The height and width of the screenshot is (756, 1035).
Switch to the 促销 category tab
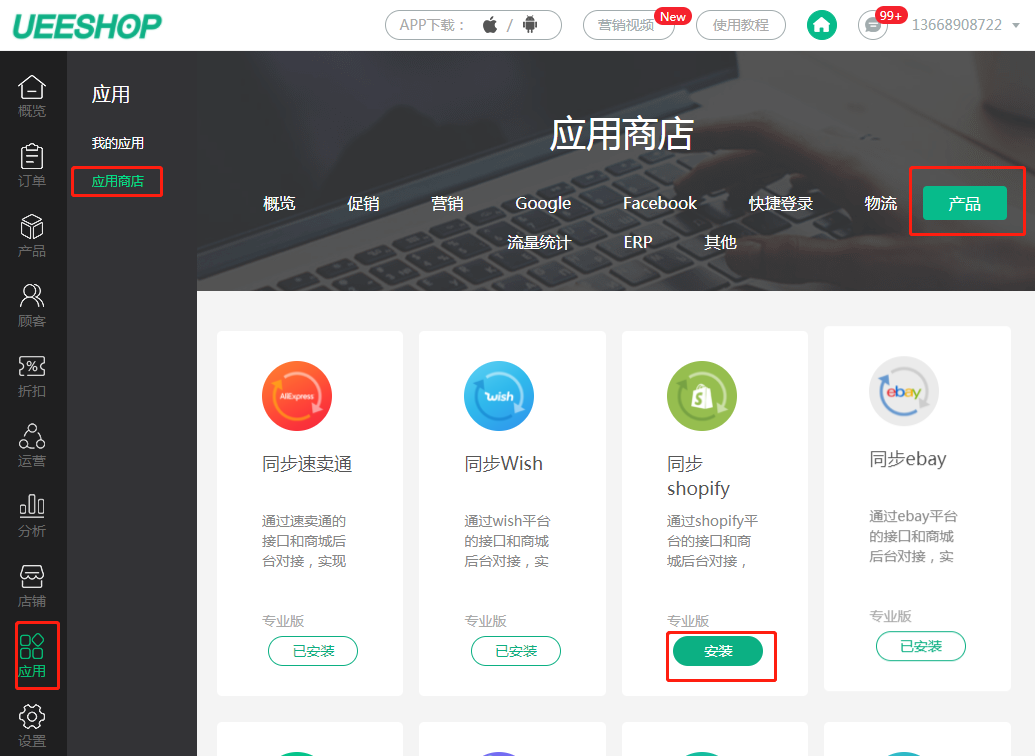coord(363,203)
